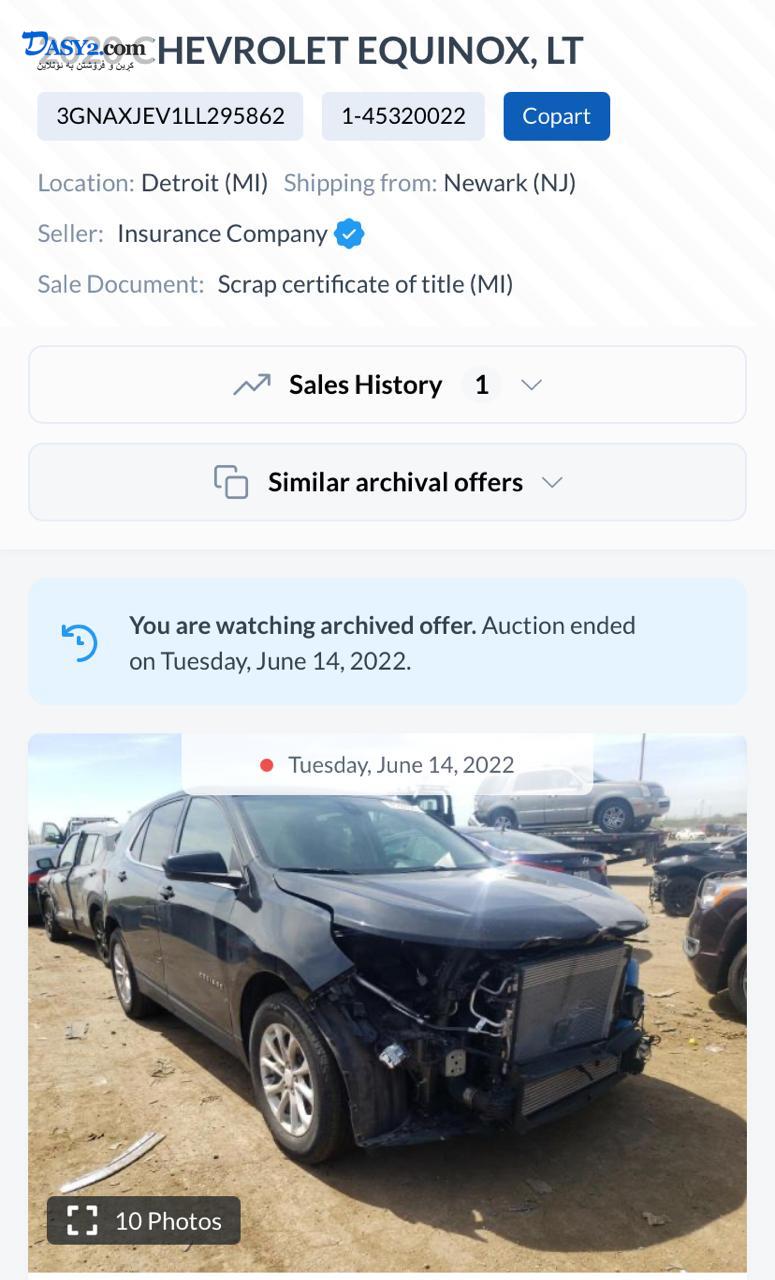Click the Sales History trend arrow icon
Viewport: 775px width, 1280px height.
click(252, 385)
